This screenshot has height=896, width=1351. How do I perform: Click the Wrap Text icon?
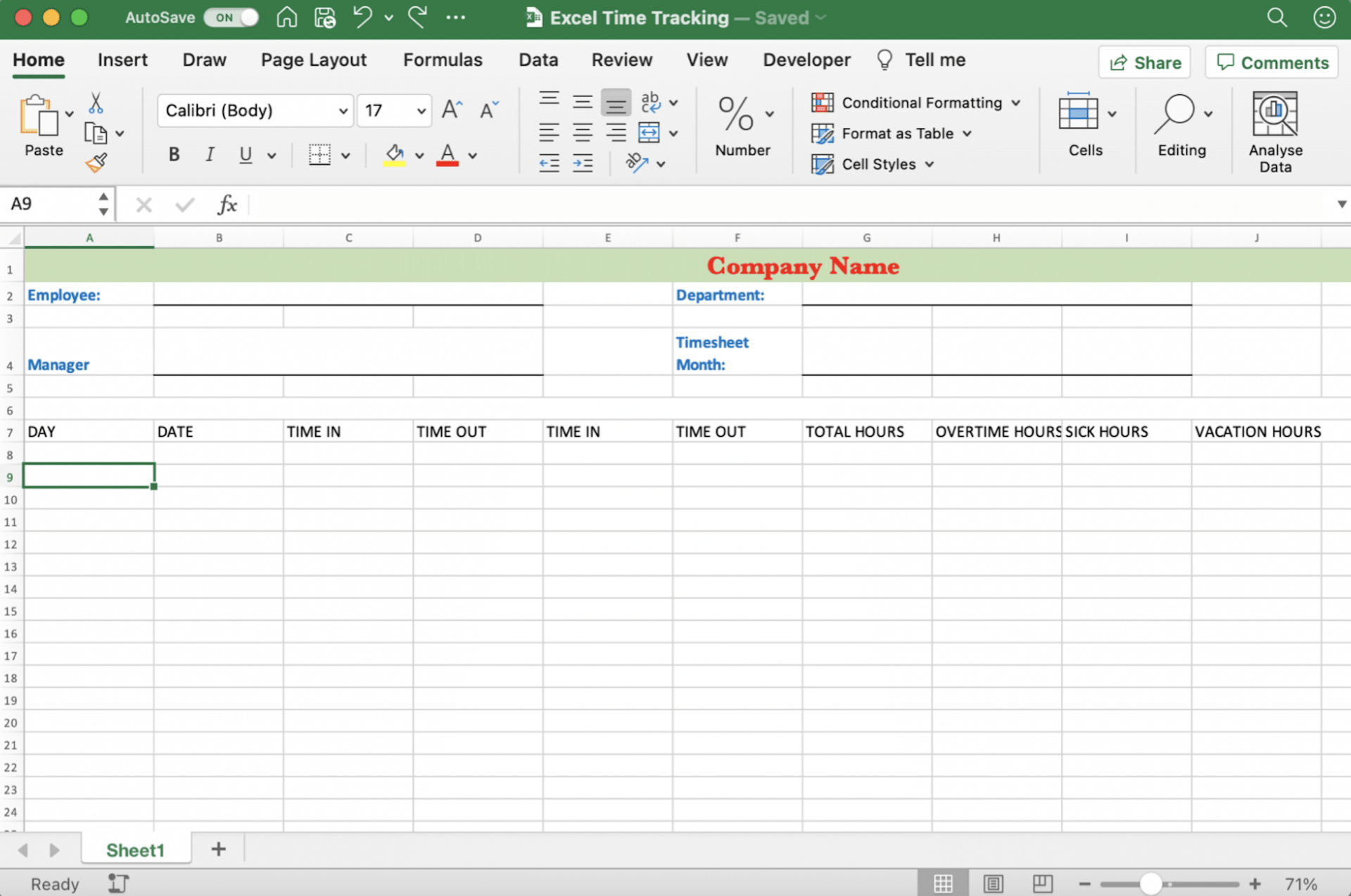click(x=651, y=102)
